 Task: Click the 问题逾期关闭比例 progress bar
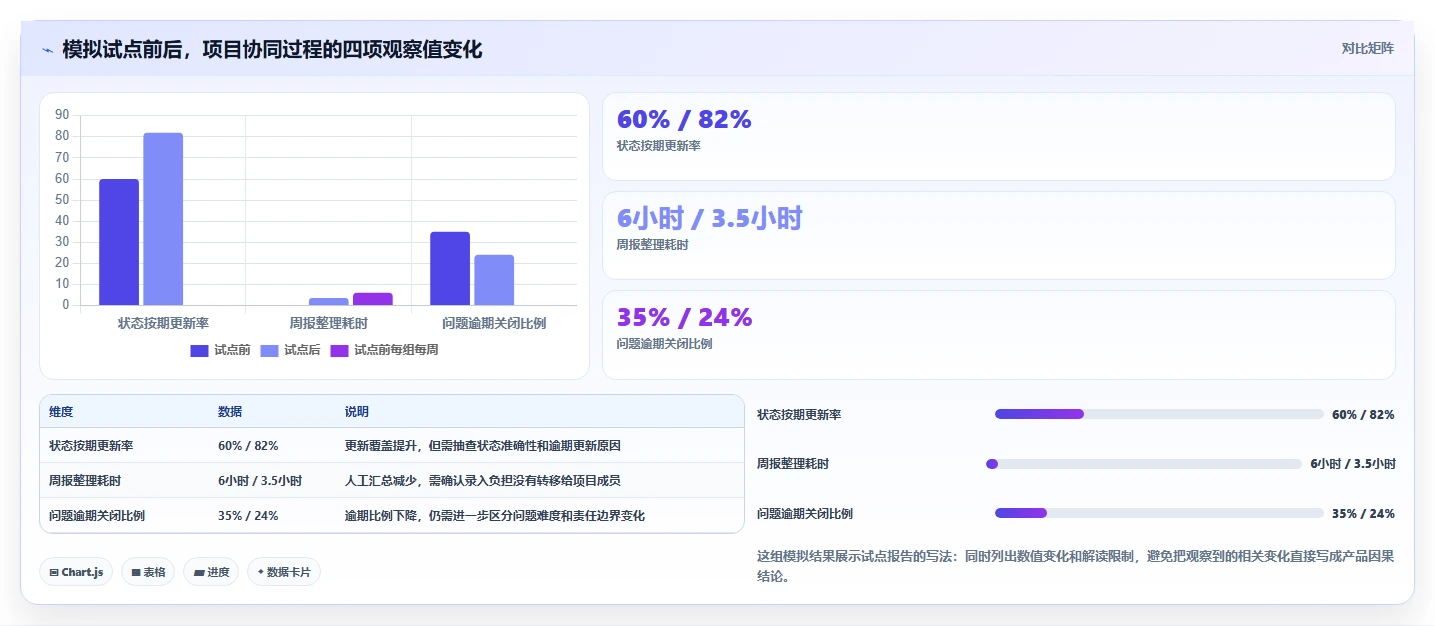coord(1159,513)
